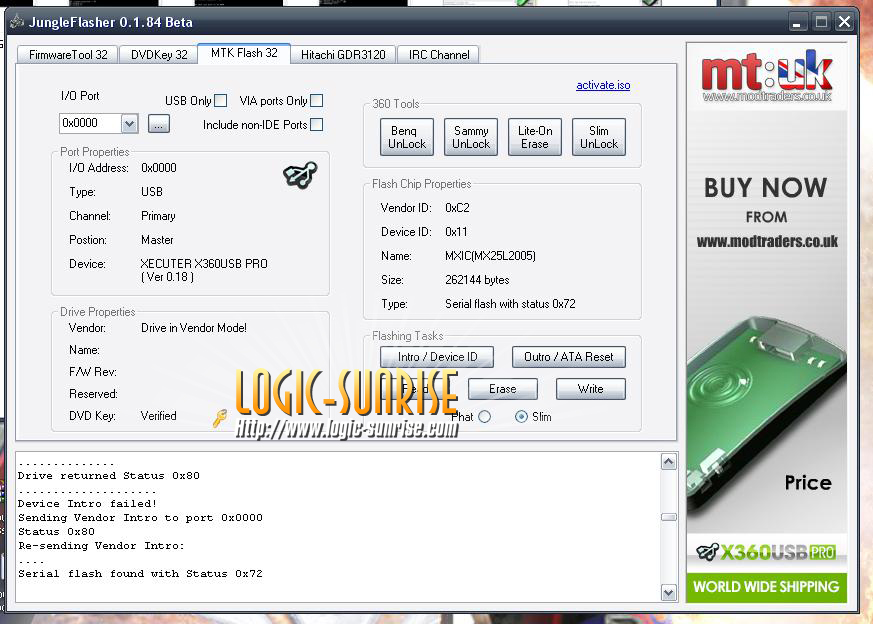Click the 'Device Intro failed!' log line
This screenshot has width=873, height=624.
87,503
